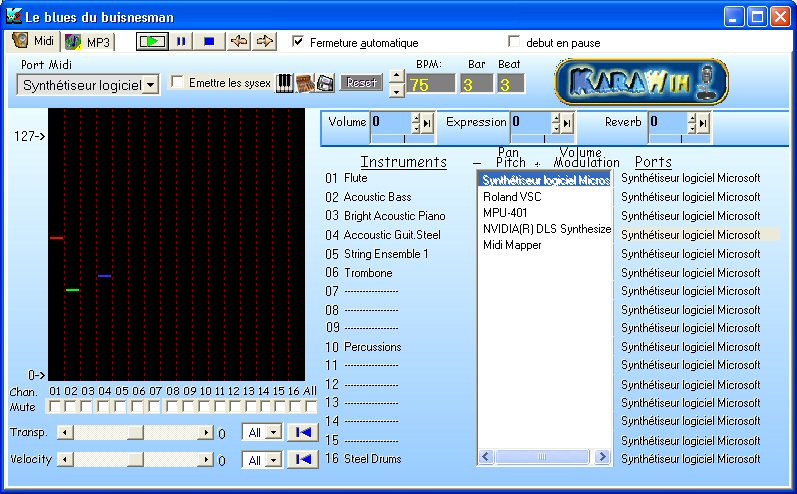Screen dimensions: 797x494
Task: Mute channel 10 checkbox
Action: tap(204, 407)
